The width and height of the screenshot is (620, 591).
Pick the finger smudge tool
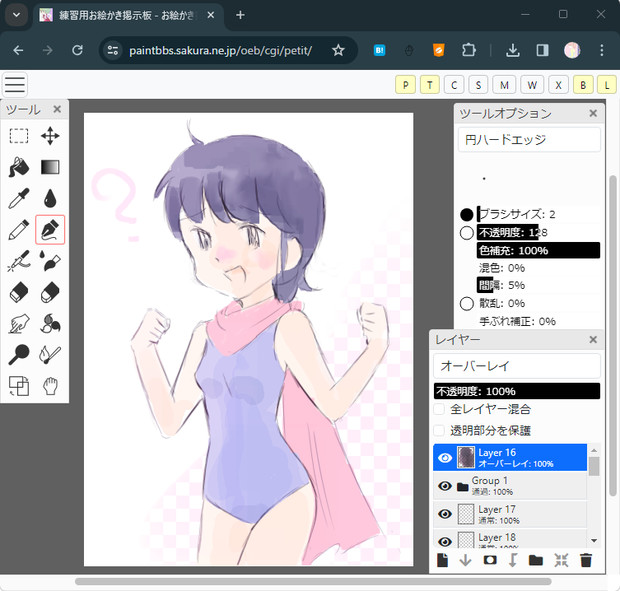(19, 324)
